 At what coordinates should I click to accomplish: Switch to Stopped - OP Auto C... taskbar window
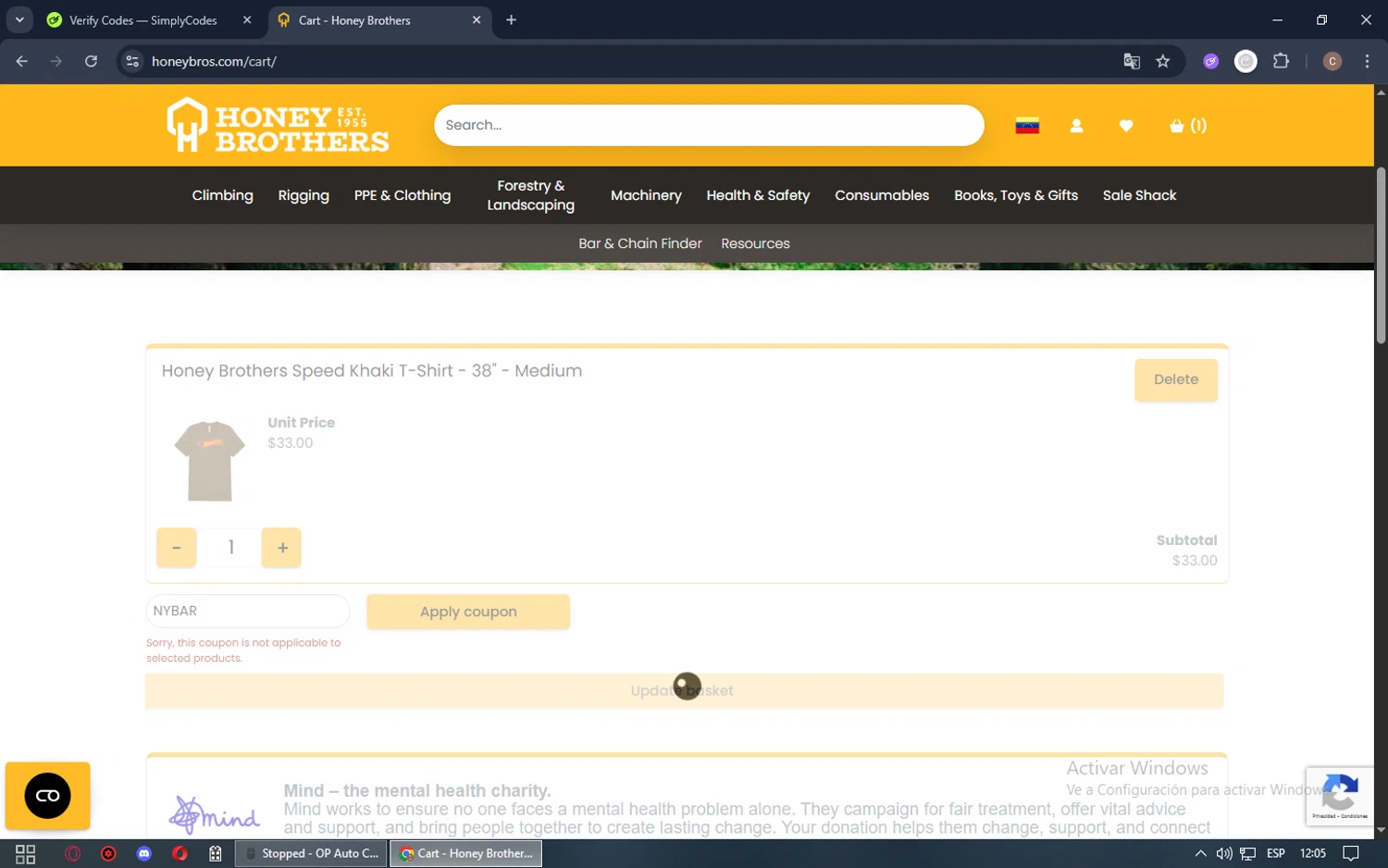tap(312, 853)
